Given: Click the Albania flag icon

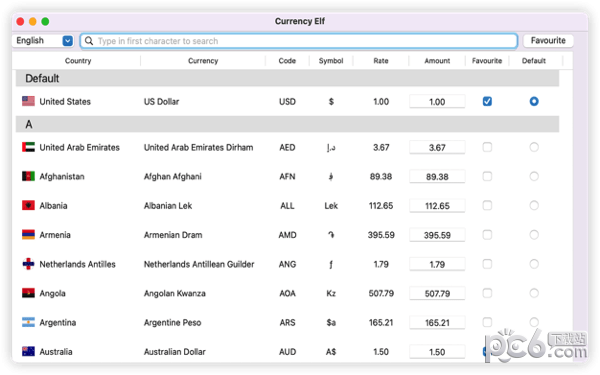Looking at the screenshot, I should [x=28, y=205].
